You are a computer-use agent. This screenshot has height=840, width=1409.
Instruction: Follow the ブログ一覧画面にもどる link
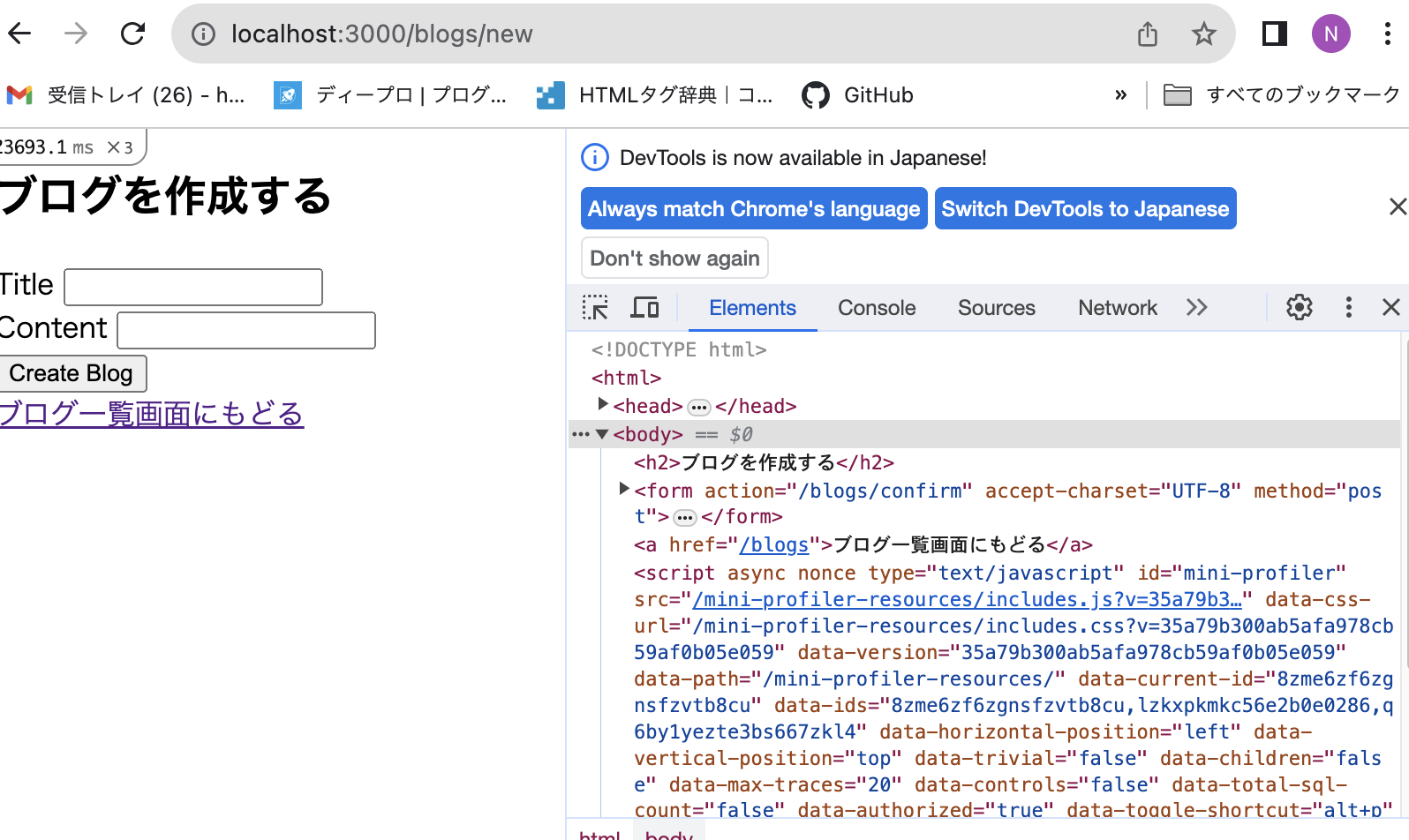tap(152, 413)
